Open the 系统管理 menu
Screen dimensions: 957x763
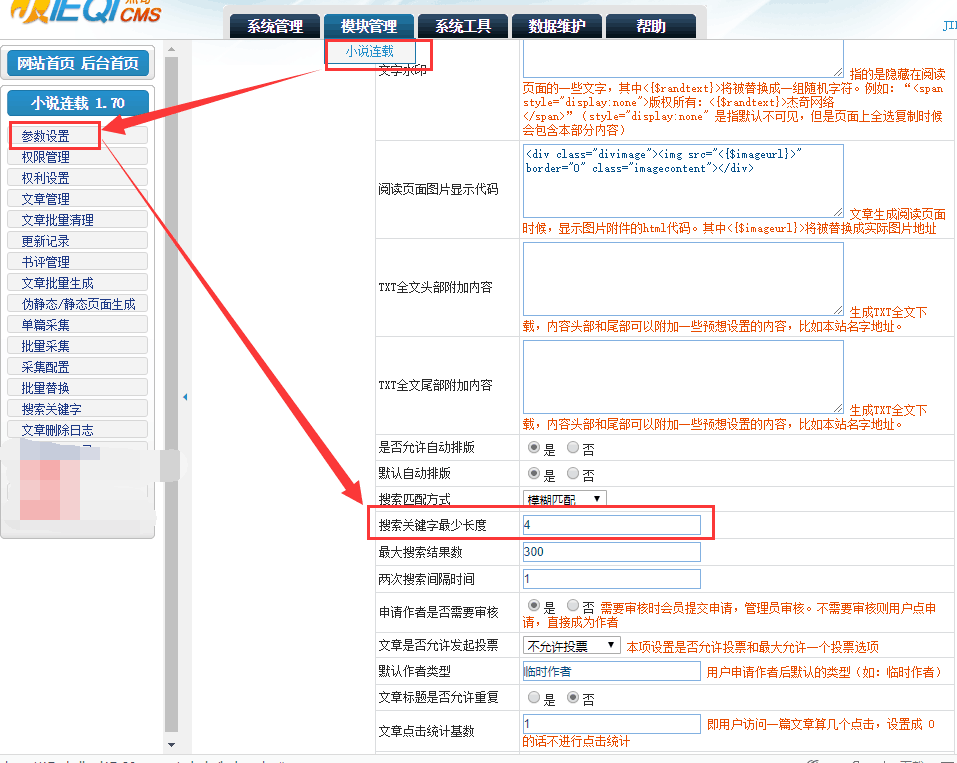[x=274, y=27]
